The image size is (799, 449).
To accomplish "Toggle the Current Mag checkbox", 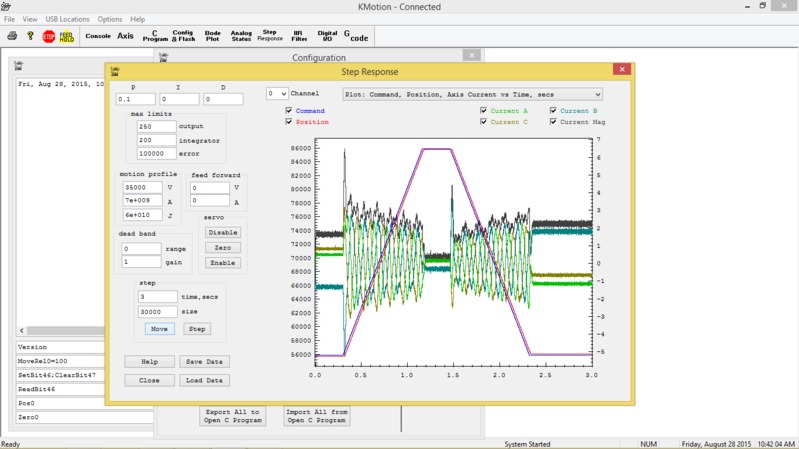I will pyautogui.click(x=554, y=122).
